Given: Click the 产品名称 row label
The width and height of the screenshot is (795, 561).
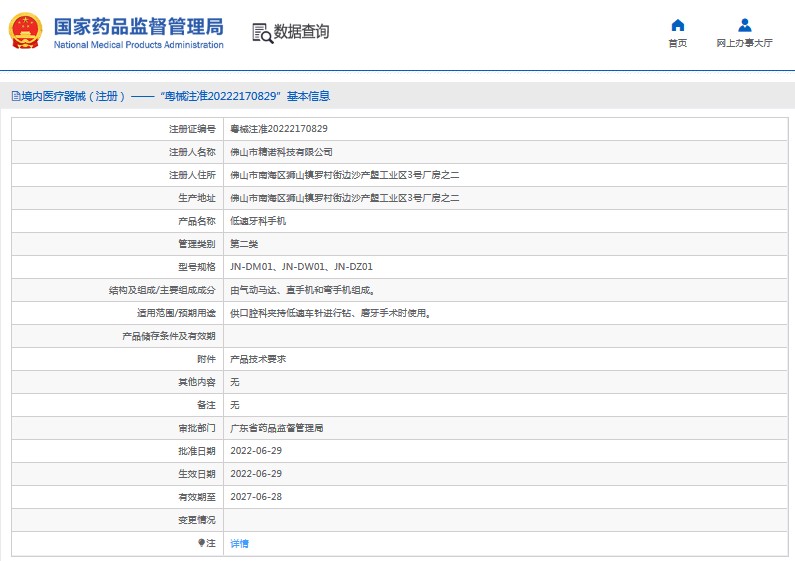Looking at the screenshot, I should coord(197,221).
